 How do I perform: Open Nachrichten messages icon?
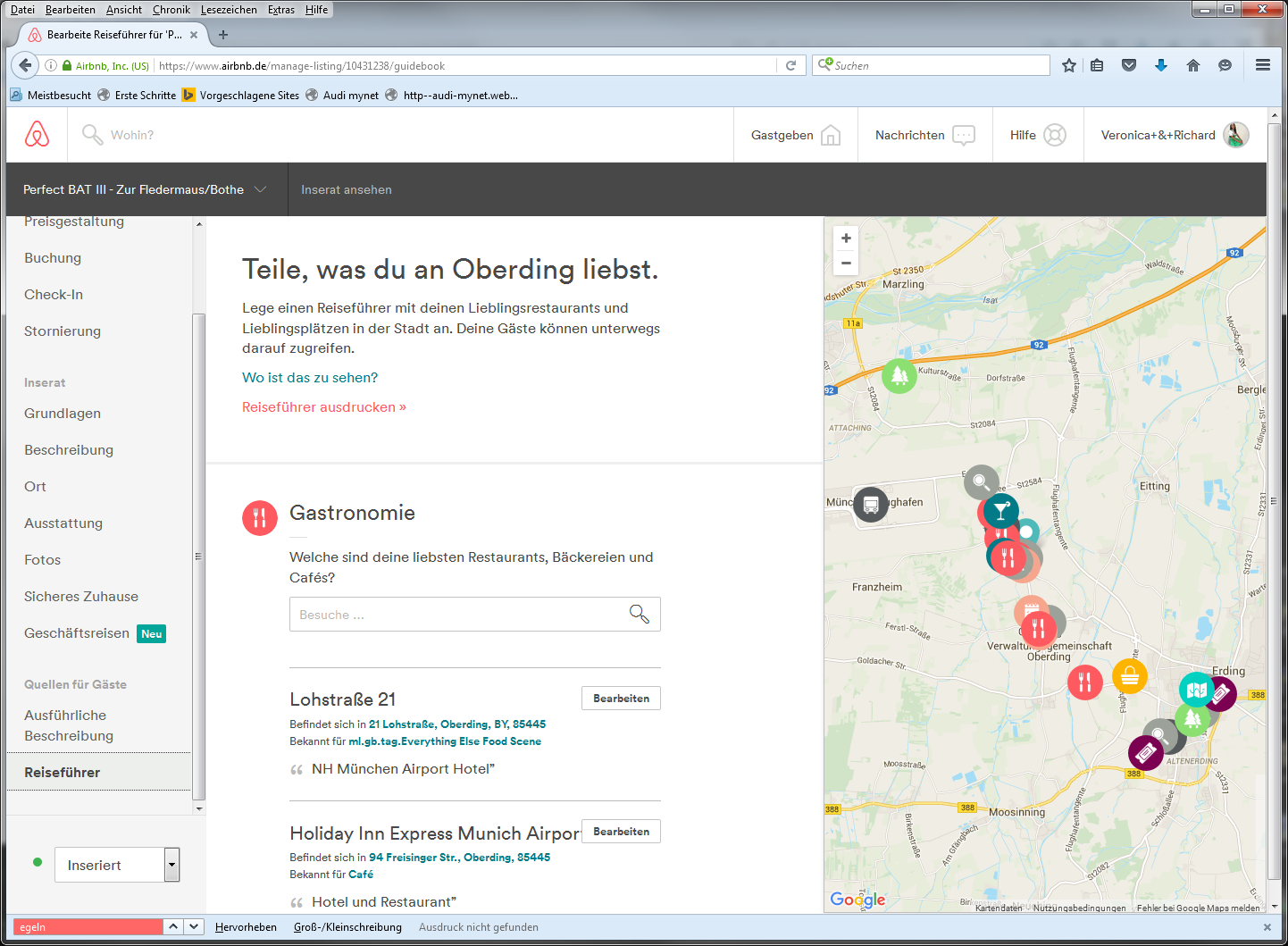click(964, 135)
